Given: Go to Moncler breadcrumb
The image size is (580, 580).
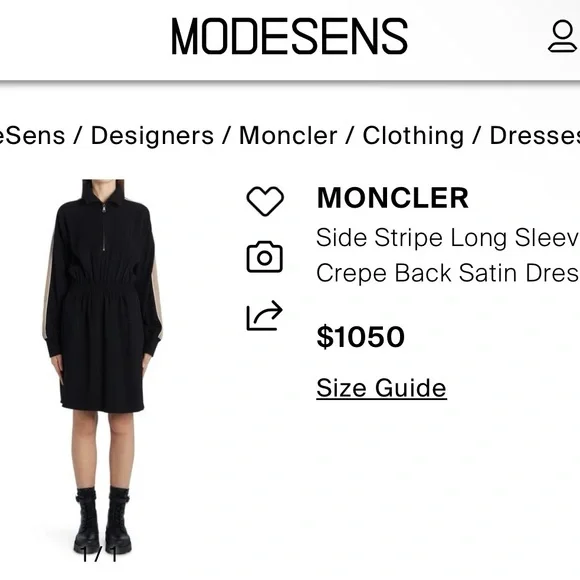Looking at the screenshot, I should point(288,135).
